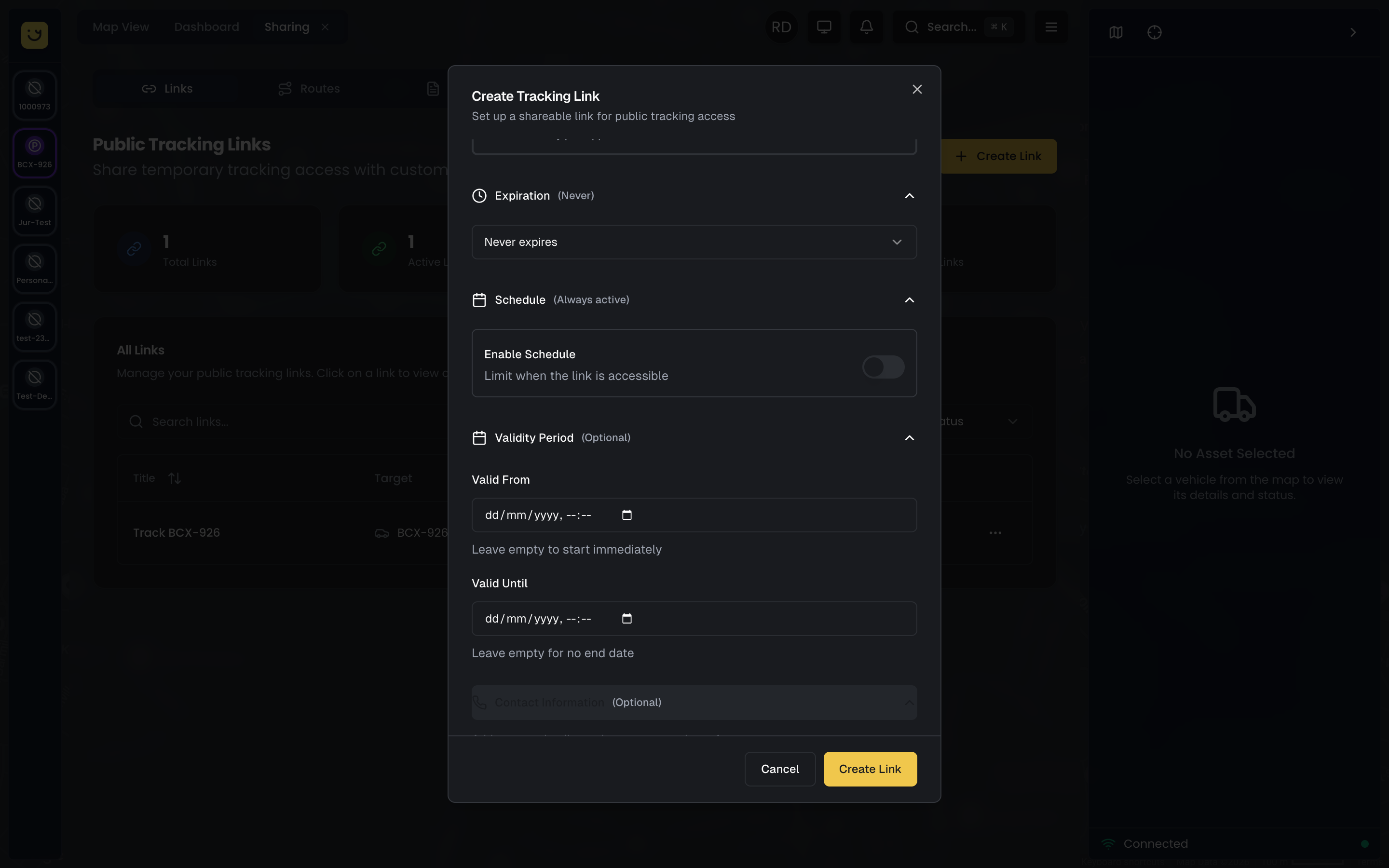
Task: Click the crosshair locate icon
Action: point(1154,33)
